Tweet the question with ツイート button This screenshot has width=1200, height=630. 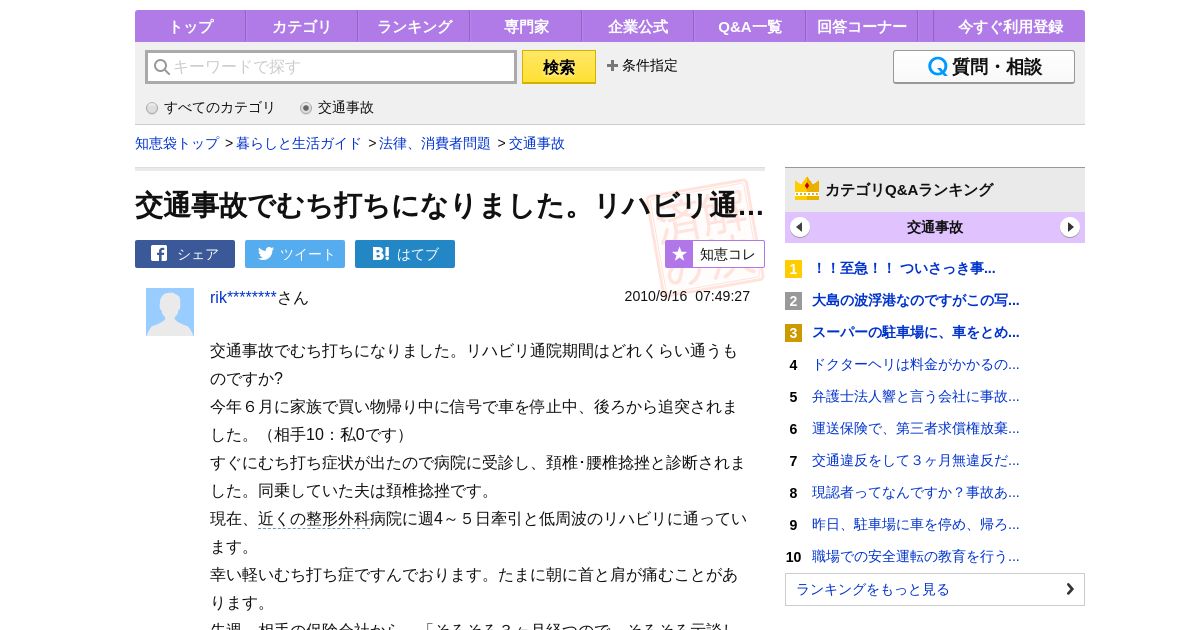point(295,254)
